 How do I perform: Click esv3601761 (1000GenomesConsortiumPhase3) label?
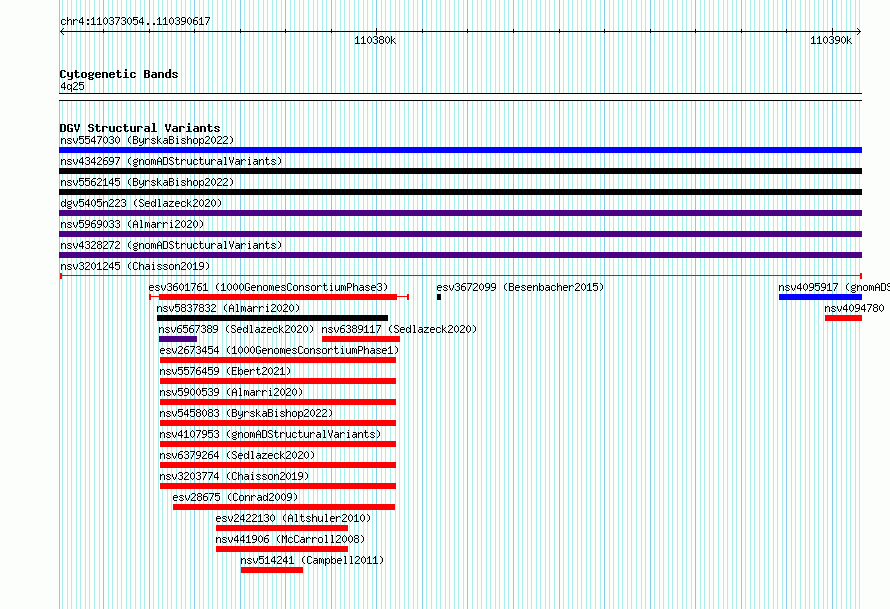click(268, 287)
